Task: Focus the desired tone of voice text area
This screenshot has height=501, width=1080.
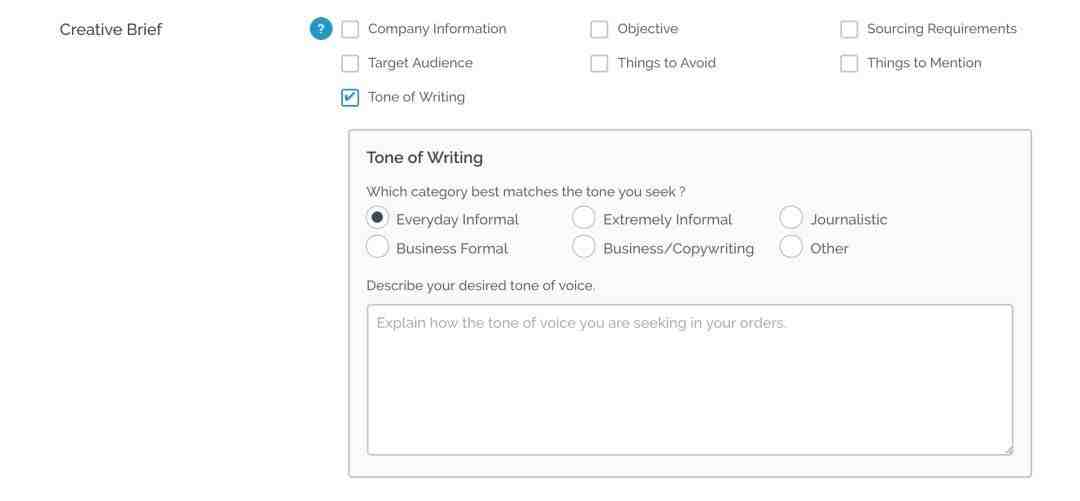Action: (x=689, y=380)
